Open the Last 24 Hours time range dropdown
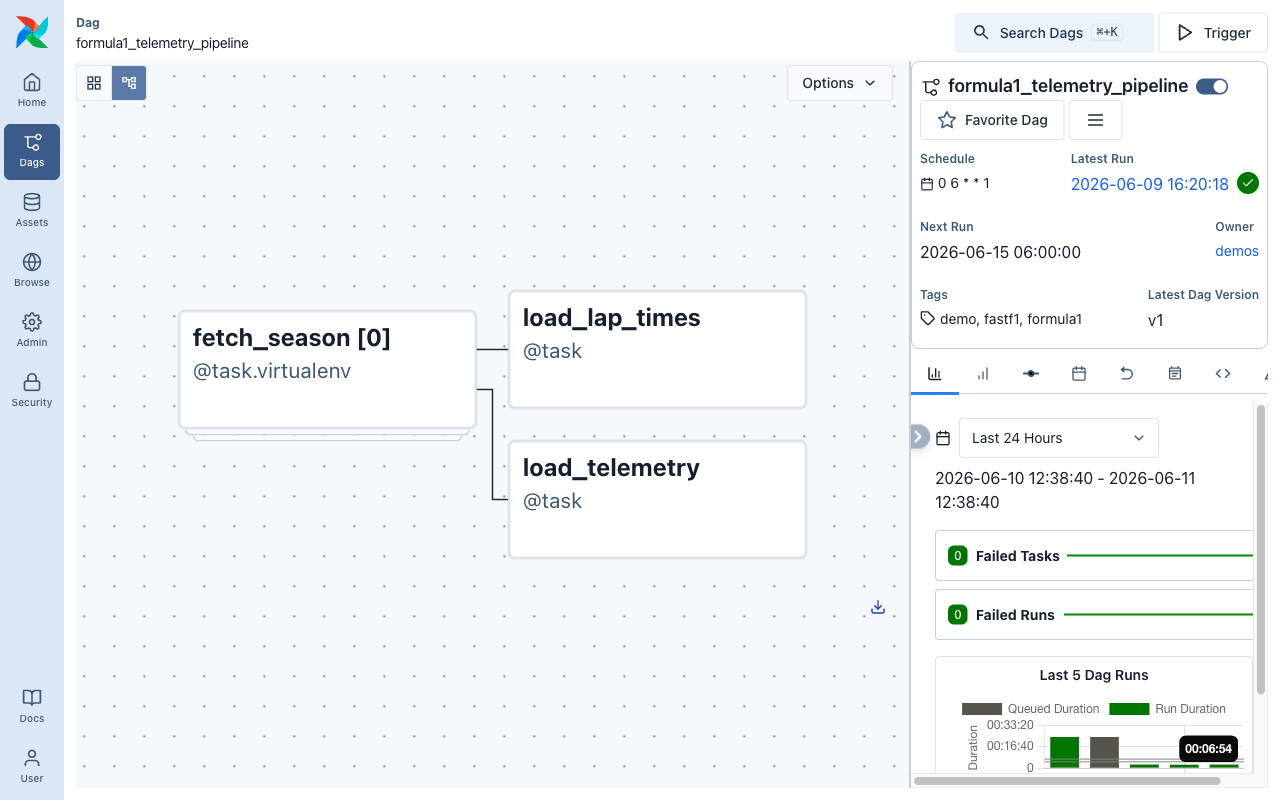 (x=1059, y=438)
